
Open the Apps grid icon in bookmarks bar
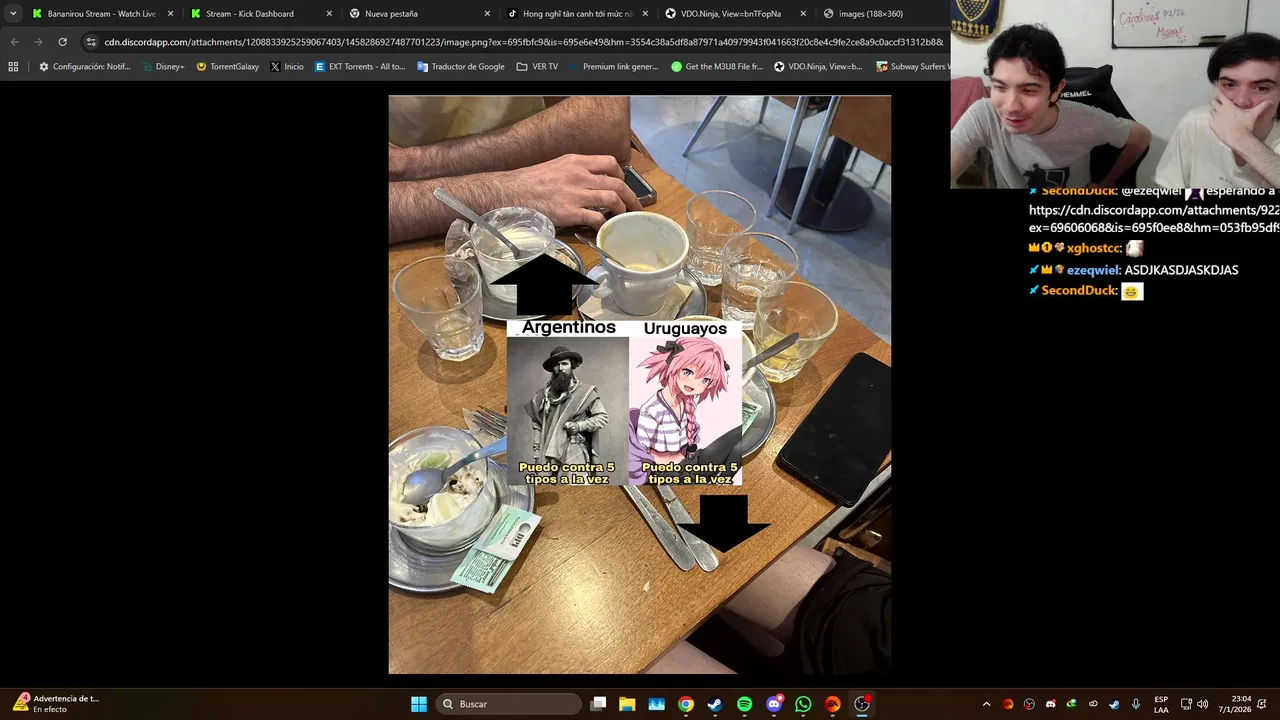point(13,67)
